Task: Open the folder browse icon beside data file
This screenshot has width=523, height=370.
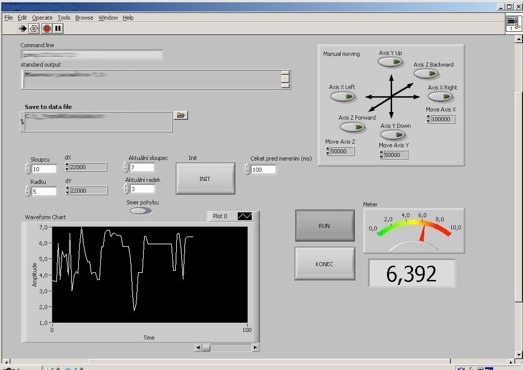Action: click(x=180, y=115)
